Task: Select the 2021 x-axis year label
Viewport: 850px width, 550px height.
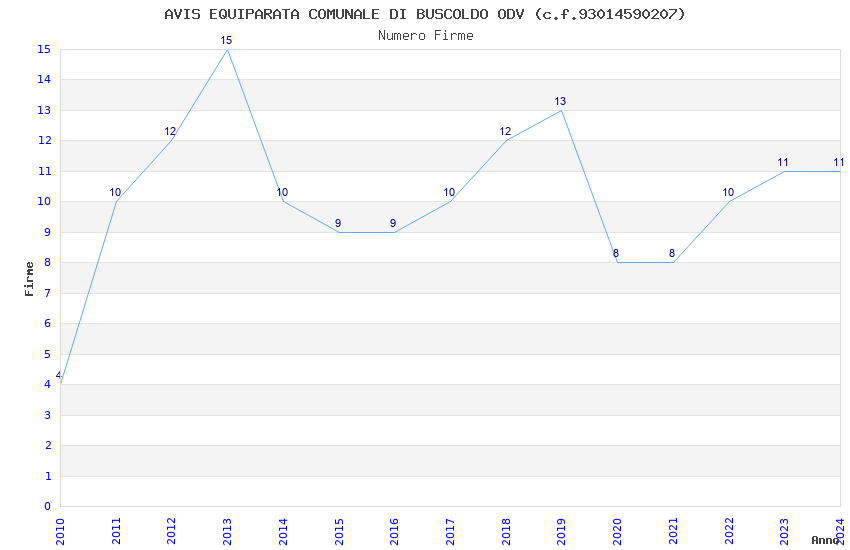Action: [x=673, y=531]
